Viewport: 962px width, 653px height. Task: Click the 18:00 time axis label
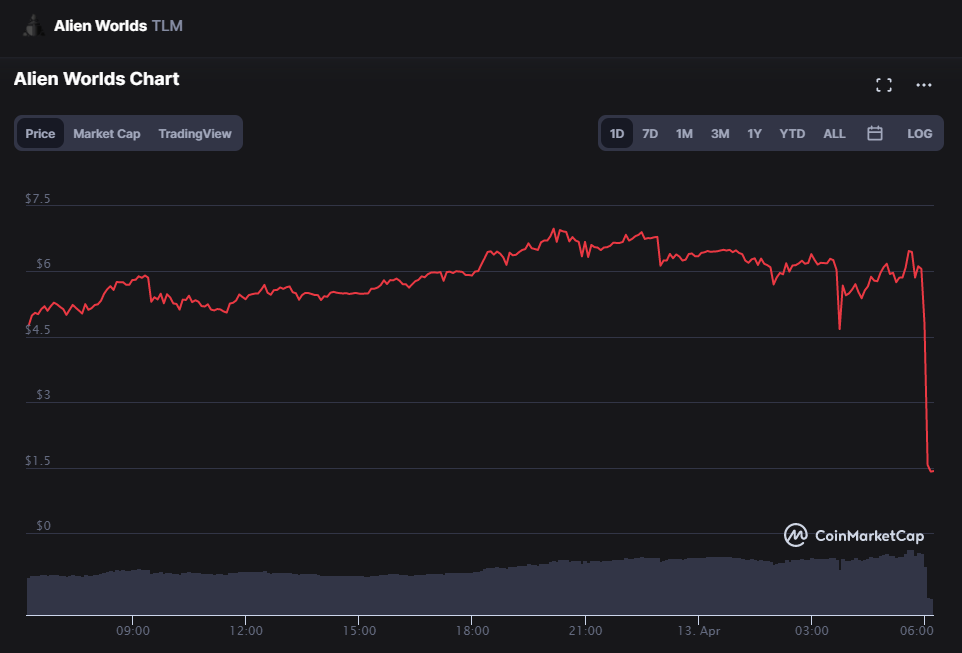pyautogui.click(x=472, y=631)
